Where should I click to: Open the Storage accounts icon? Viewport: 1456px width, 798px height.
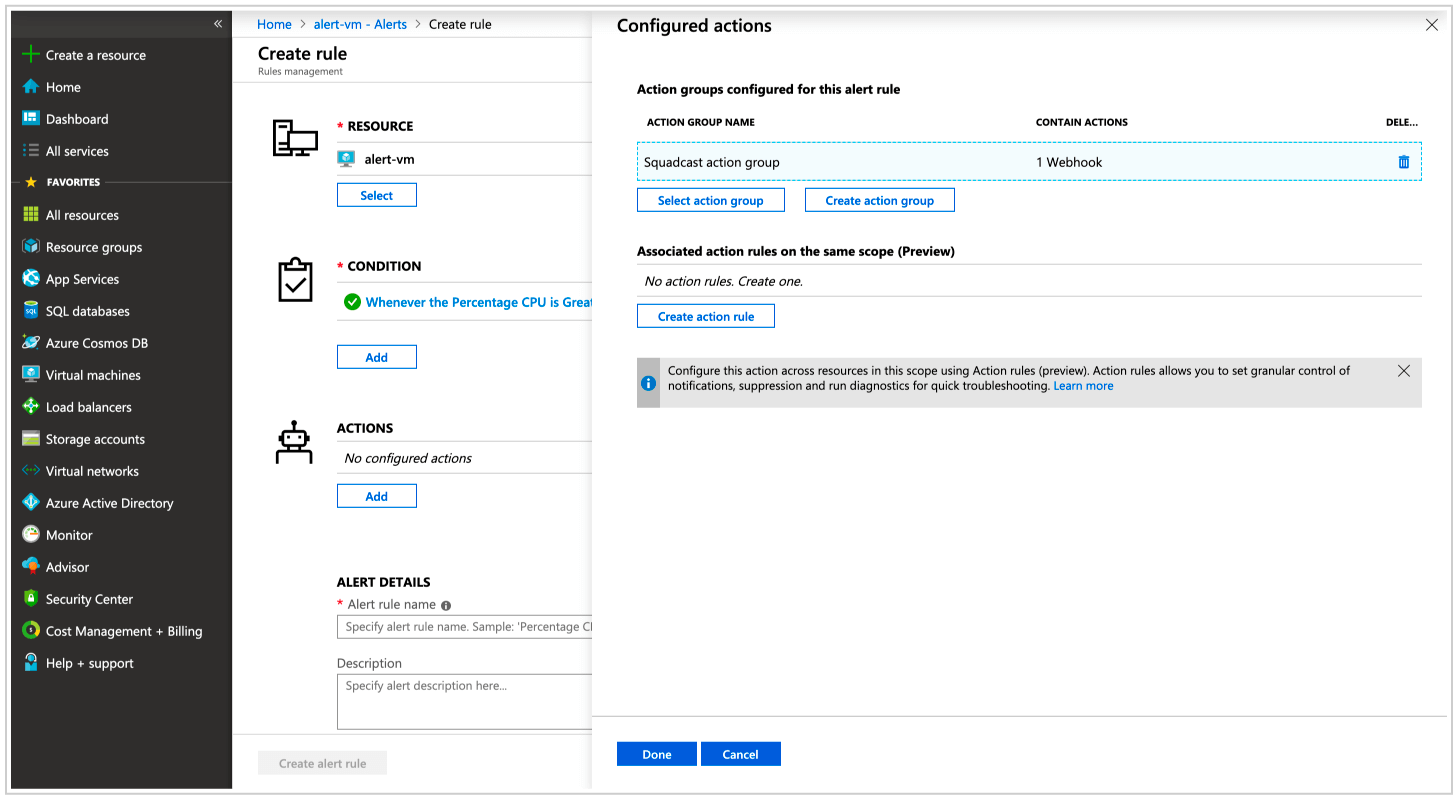(x=30, y=439)
